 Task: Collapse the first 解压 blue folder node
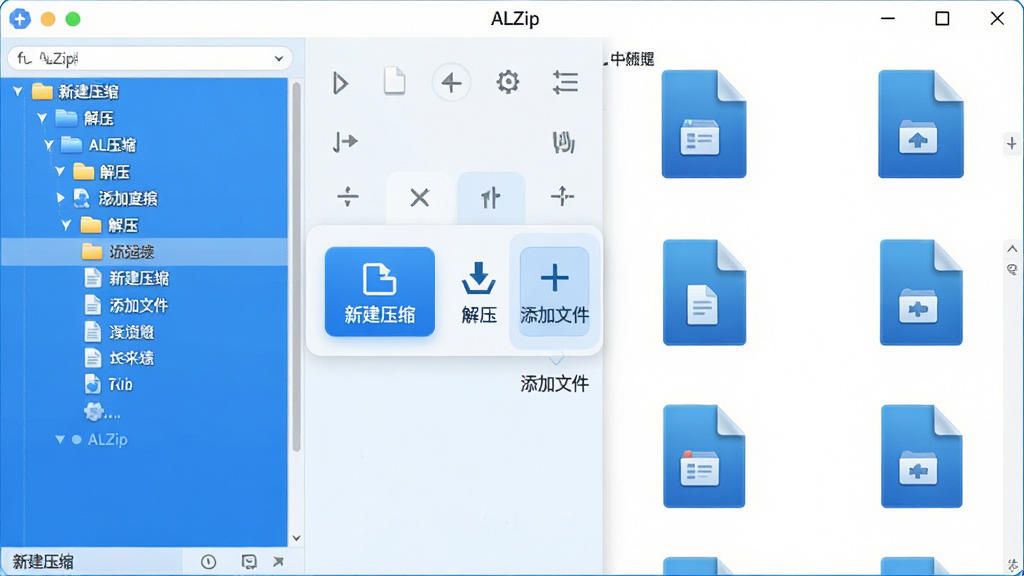pos(42,118)
